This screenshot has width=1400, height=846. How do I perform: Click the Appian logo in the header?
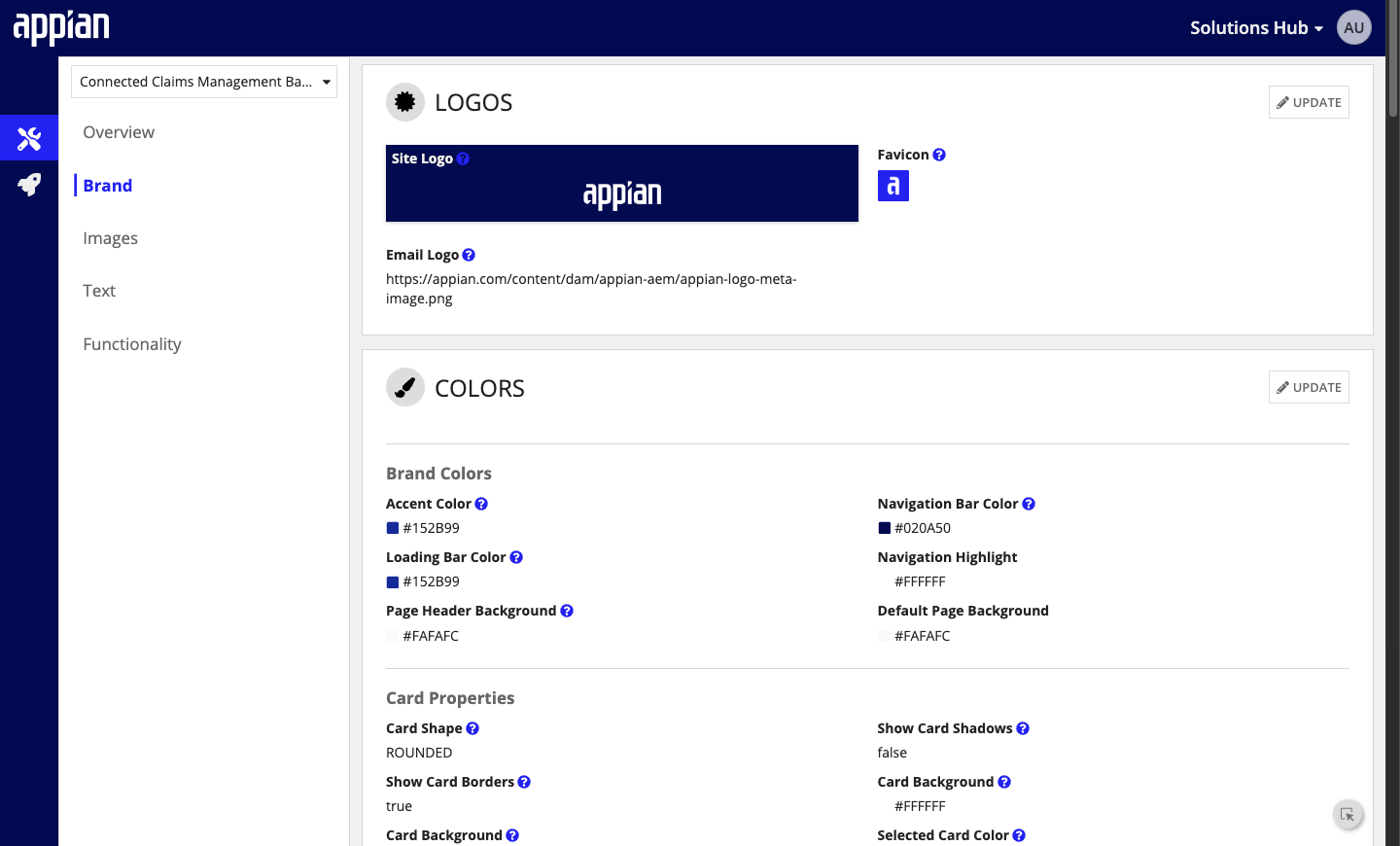tap(61, 27)
